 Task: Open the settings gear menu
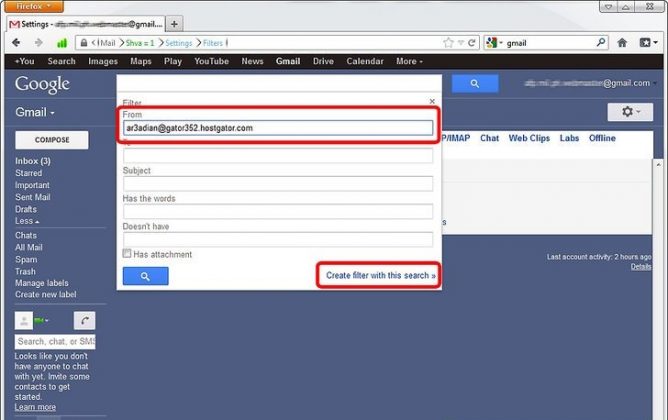pos(630,112)
